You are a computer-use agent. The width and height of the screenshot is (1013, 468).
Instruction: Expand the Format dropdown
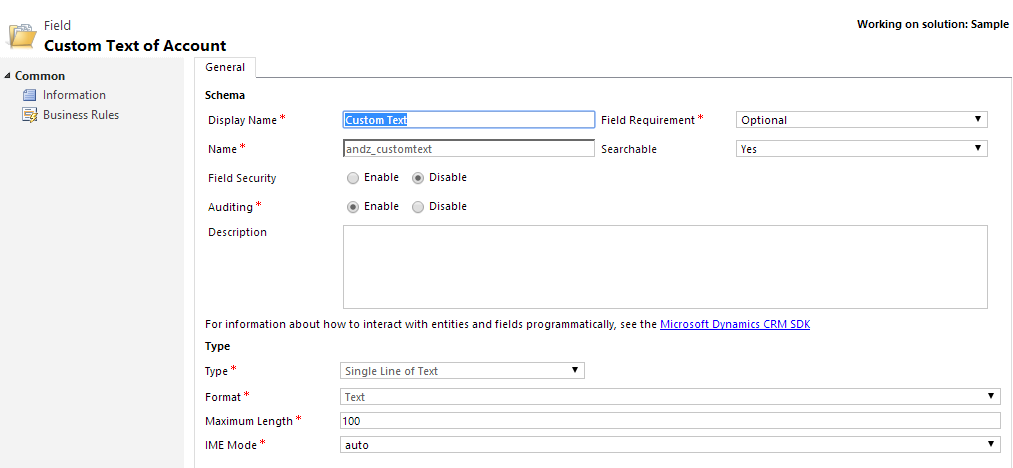(x=670, y=397)
